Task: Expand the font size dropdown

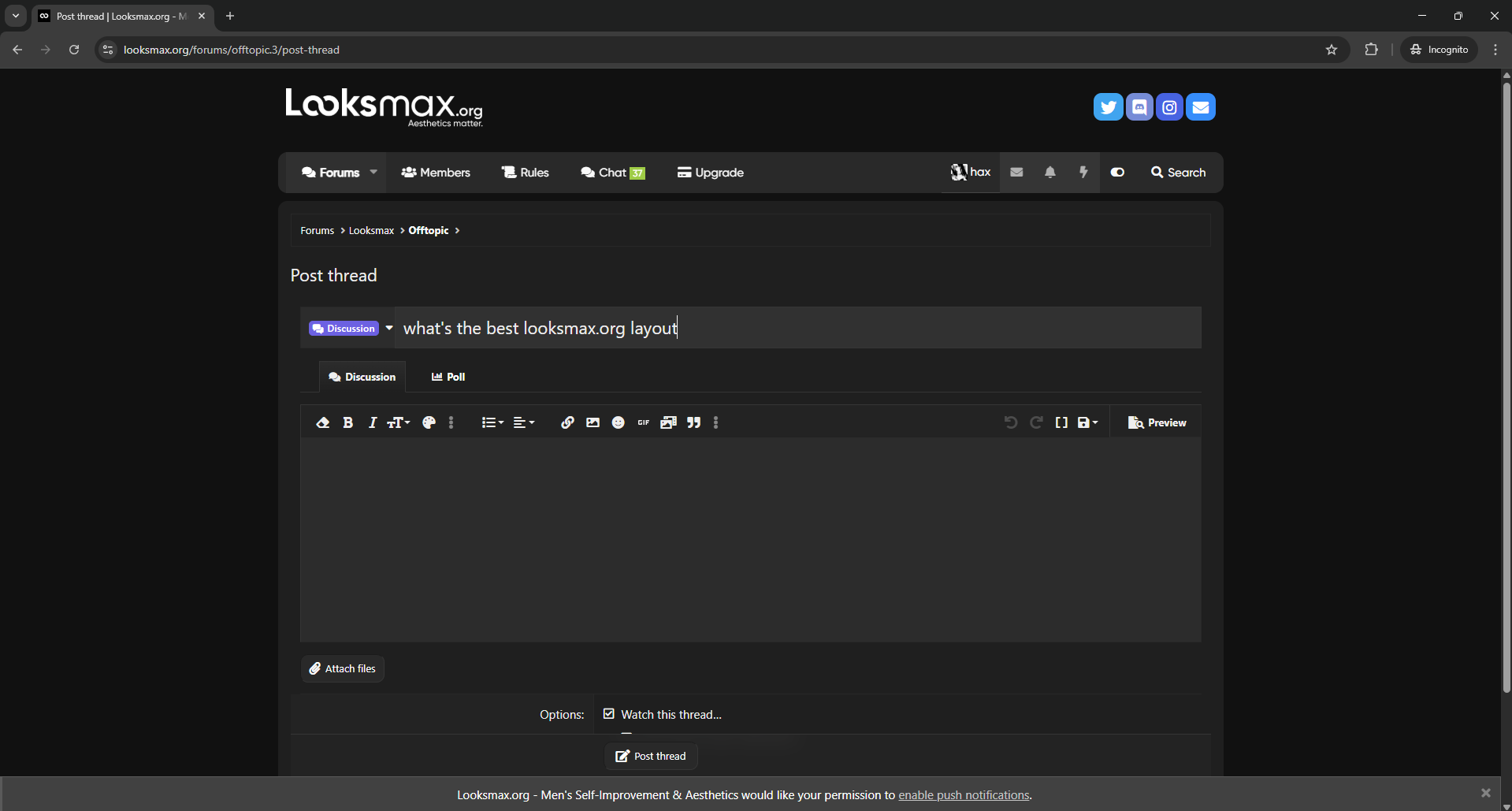Action: point(399,423)
